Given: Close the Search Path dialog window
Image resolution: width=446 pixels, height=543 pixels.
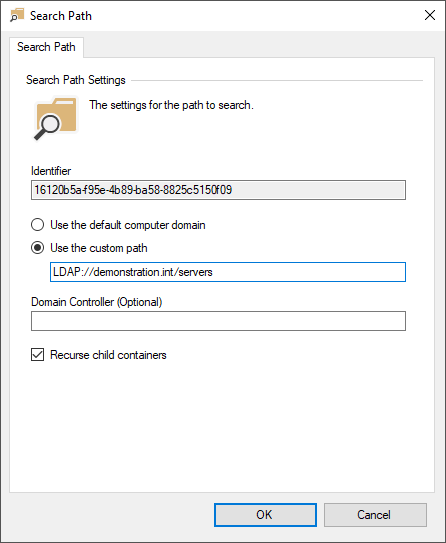Looking at the screenshot, I should point(430,15).
